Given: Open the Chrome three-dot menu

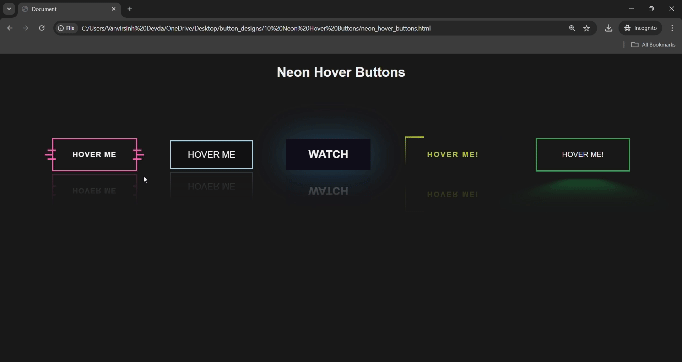Looking at the screenshot, I should (672, 28).
